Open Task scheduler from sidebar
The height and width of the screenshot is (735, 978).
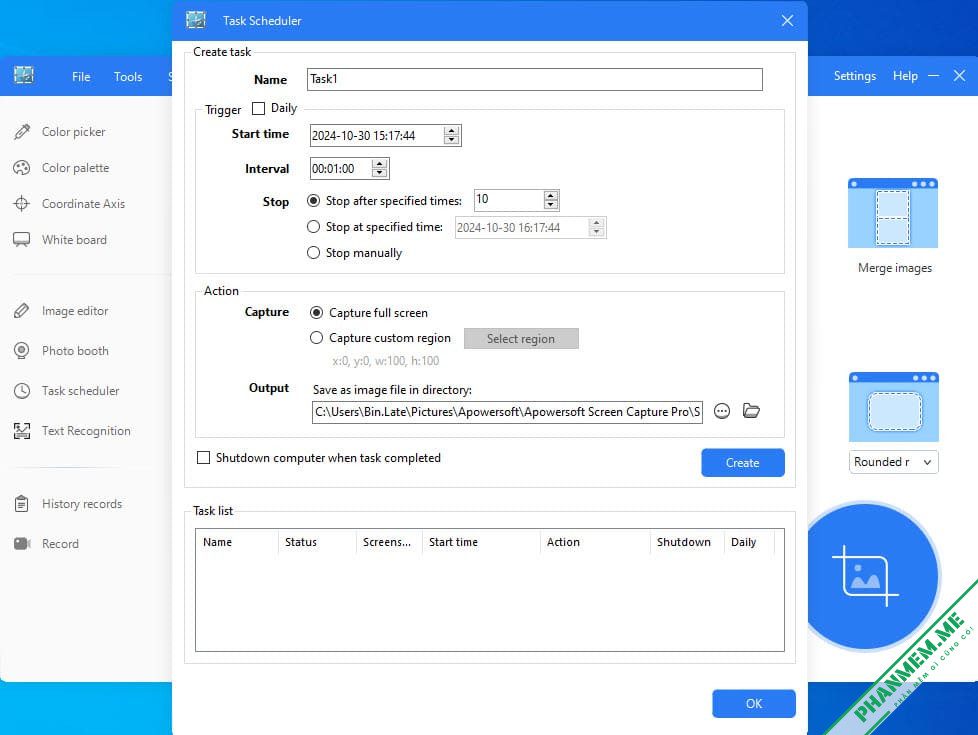click(x=67, y=391)
